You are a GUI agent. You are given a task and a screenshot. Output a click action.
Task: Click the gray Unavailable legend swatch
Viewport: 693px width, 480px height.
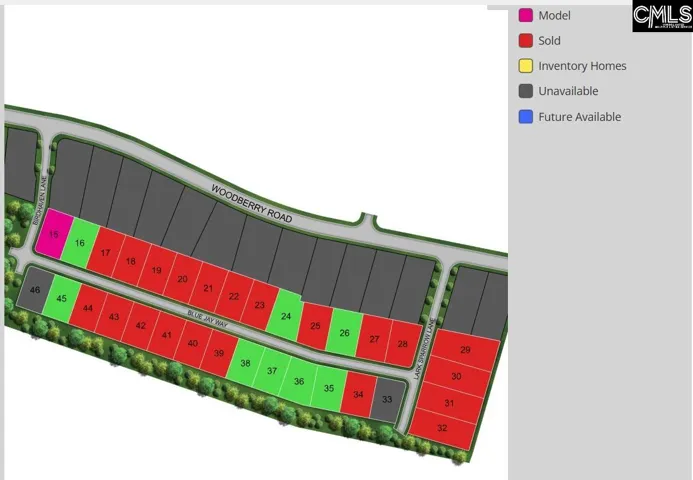click(x=525, y=91)
